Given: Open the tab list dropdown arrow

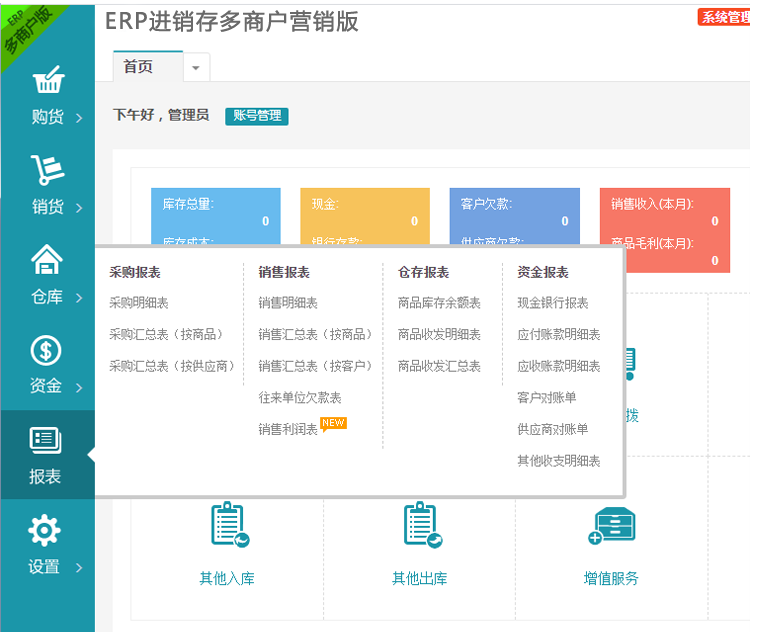Looking at the screenshot, I should [196, 67].
